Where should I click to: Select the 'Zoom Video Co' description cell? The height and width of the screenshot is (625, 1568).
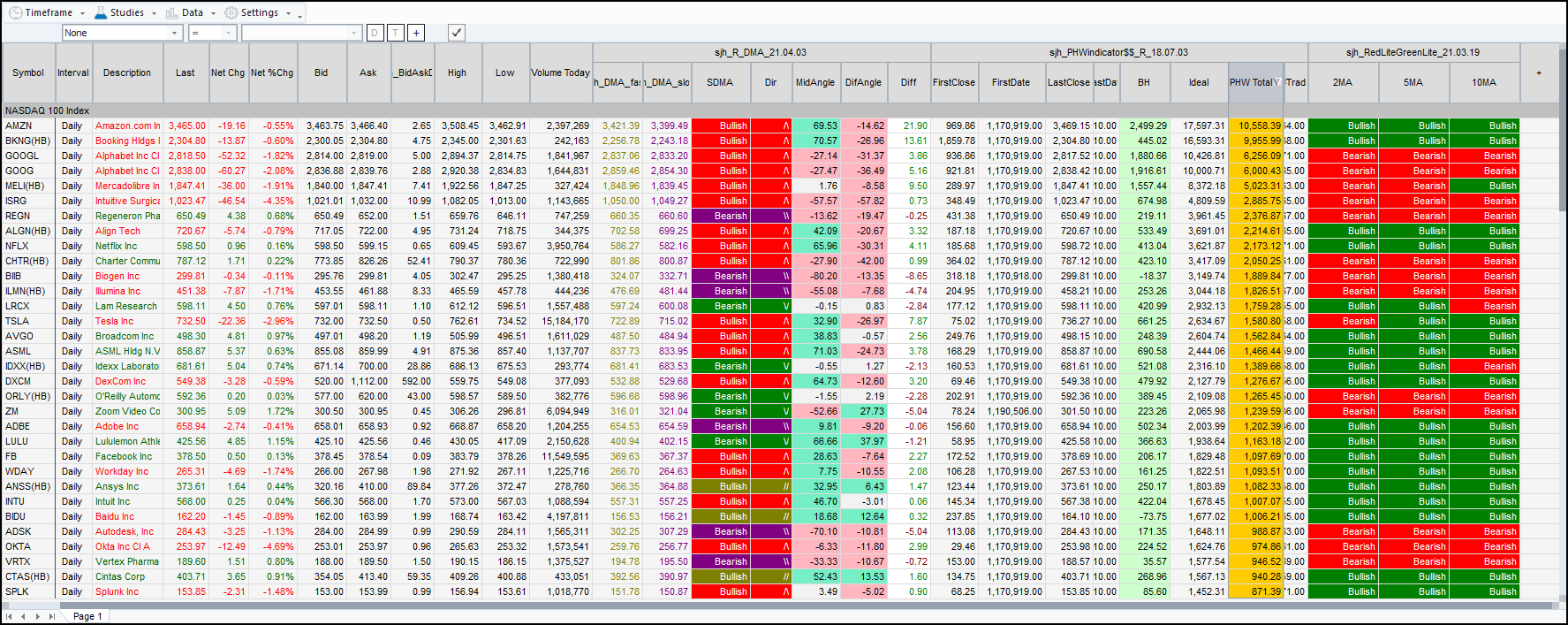[x=128, y=411]
